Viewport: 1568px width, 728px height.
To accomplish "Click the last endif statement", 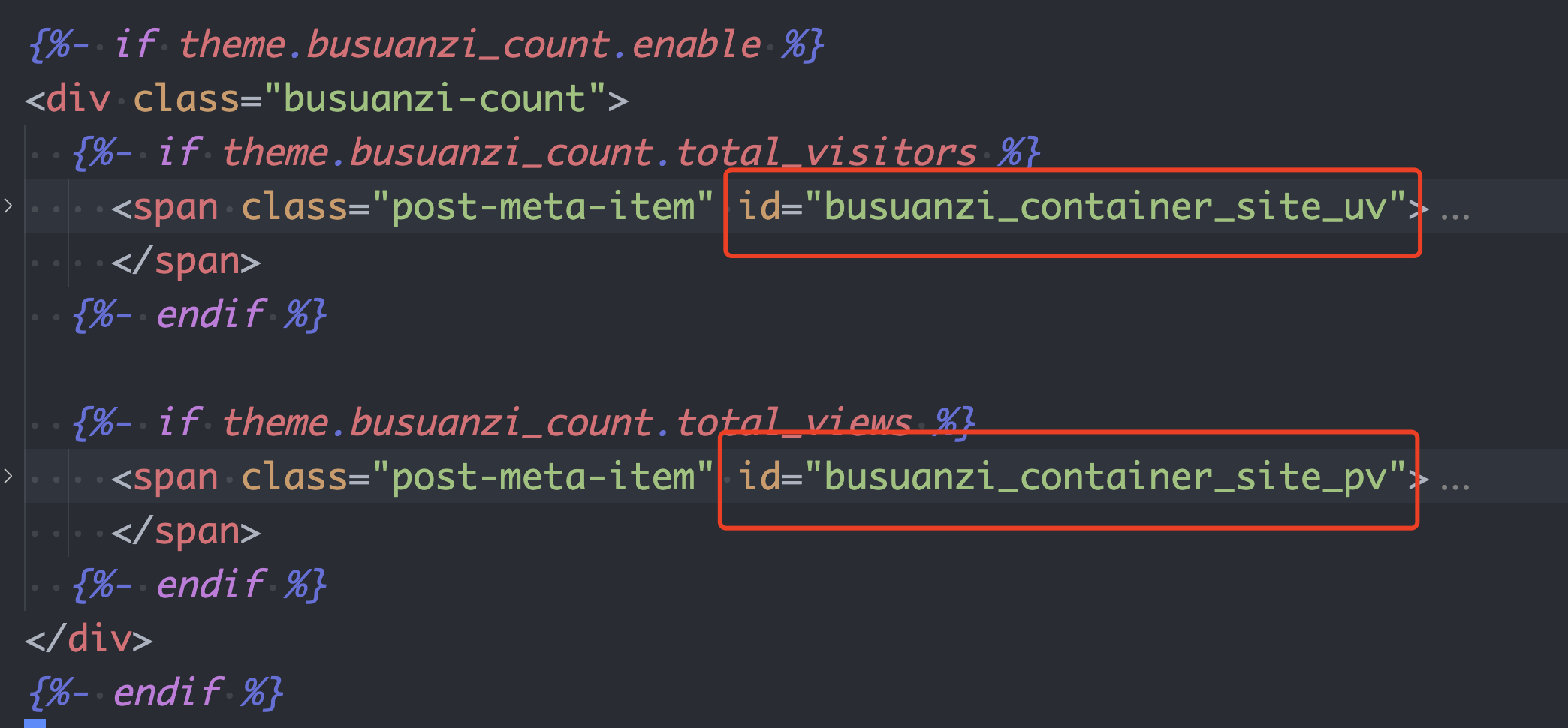I will click(x=155, y=693).
